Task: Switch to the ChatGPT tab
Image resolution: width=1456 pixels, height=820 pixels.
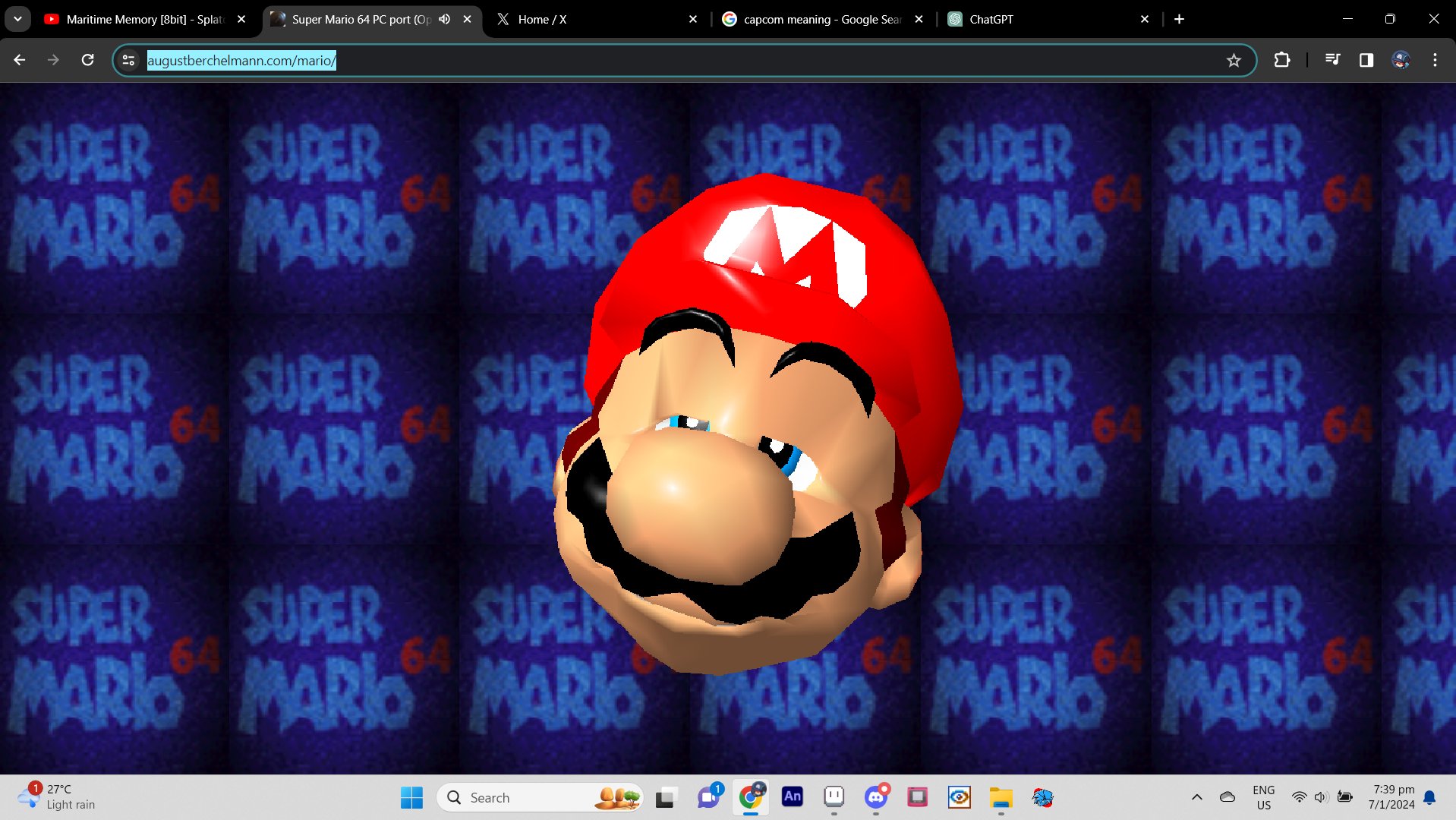Action: tap(1048, 19)
